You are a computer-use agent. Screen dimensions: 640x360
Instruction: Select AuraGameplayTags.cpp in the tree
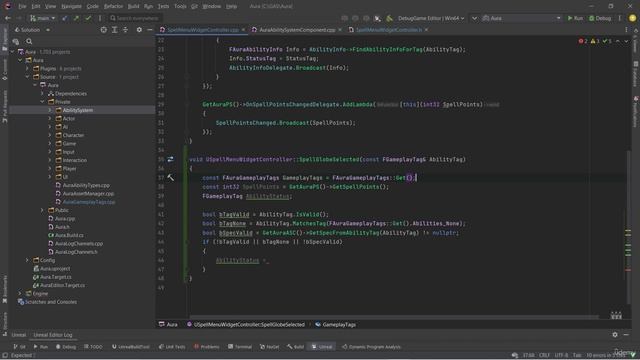point(89,202)
